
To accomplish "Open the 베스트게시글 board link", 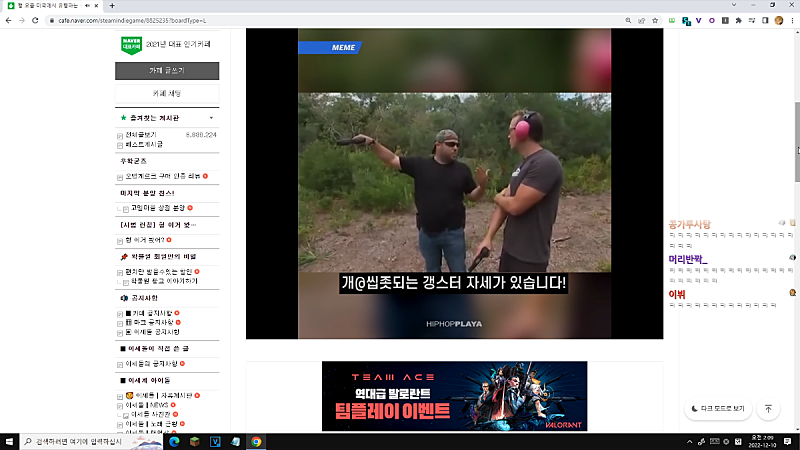I will click(144, 144).
